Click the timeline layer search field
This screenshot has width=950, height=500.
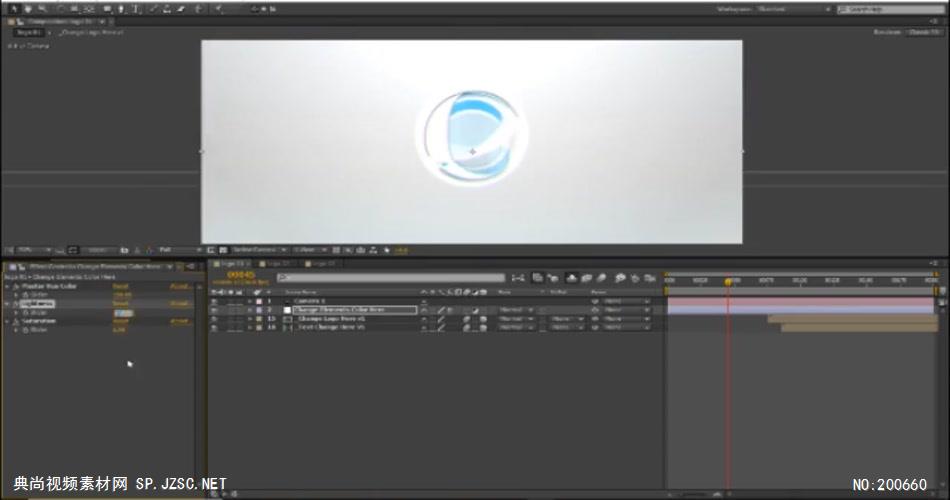click(x=391, y=278)
